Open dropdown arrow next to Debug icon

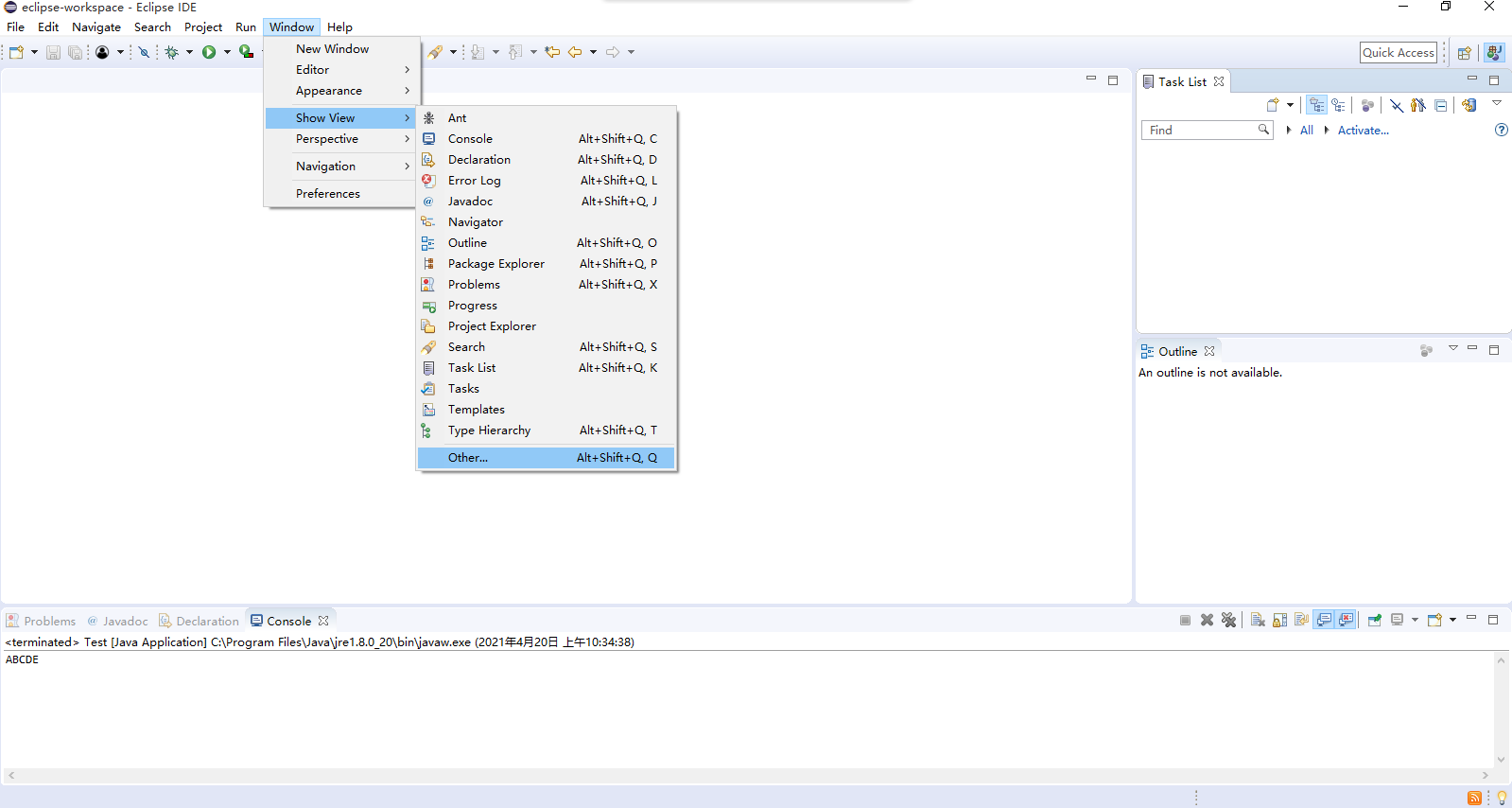coord(189,52)
